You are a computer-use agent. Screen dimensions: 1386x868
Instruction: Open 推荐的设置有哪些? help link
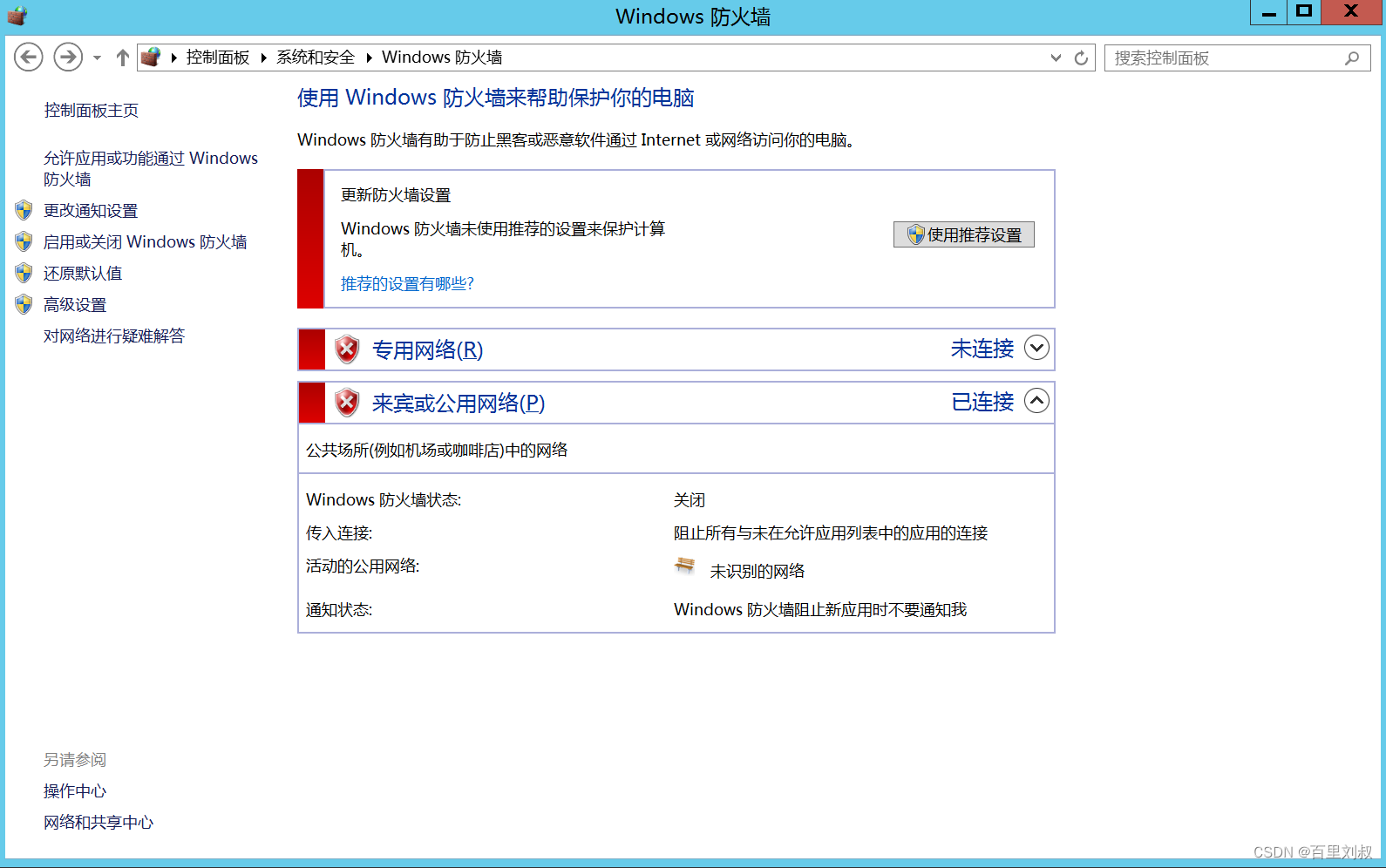tap(407, 283)
